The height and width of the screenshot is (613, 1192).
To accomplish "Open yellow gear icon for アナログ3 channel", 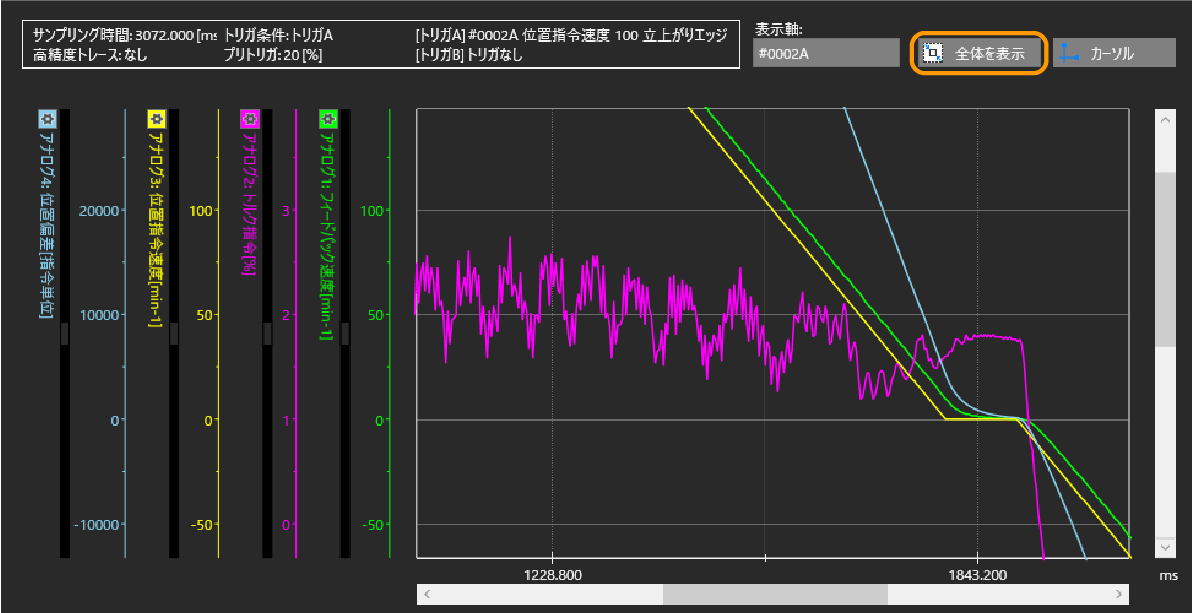I will [155, 118].
